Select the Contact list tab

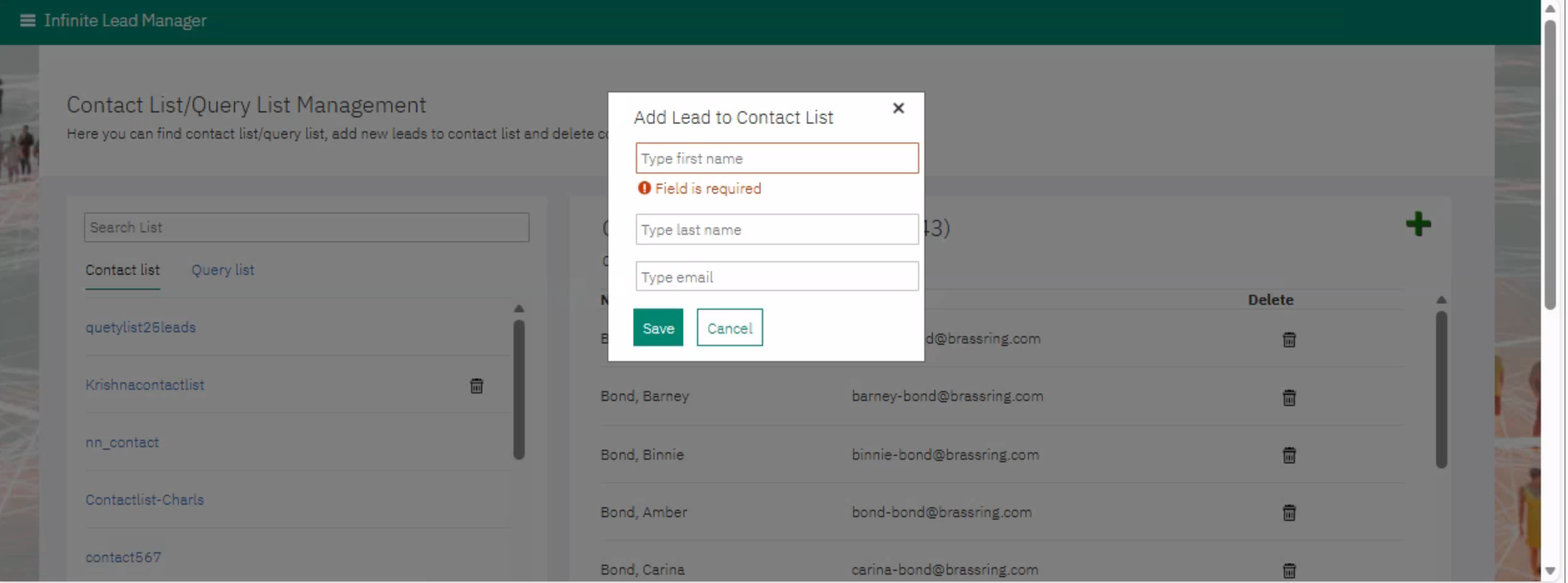point(122,270)
